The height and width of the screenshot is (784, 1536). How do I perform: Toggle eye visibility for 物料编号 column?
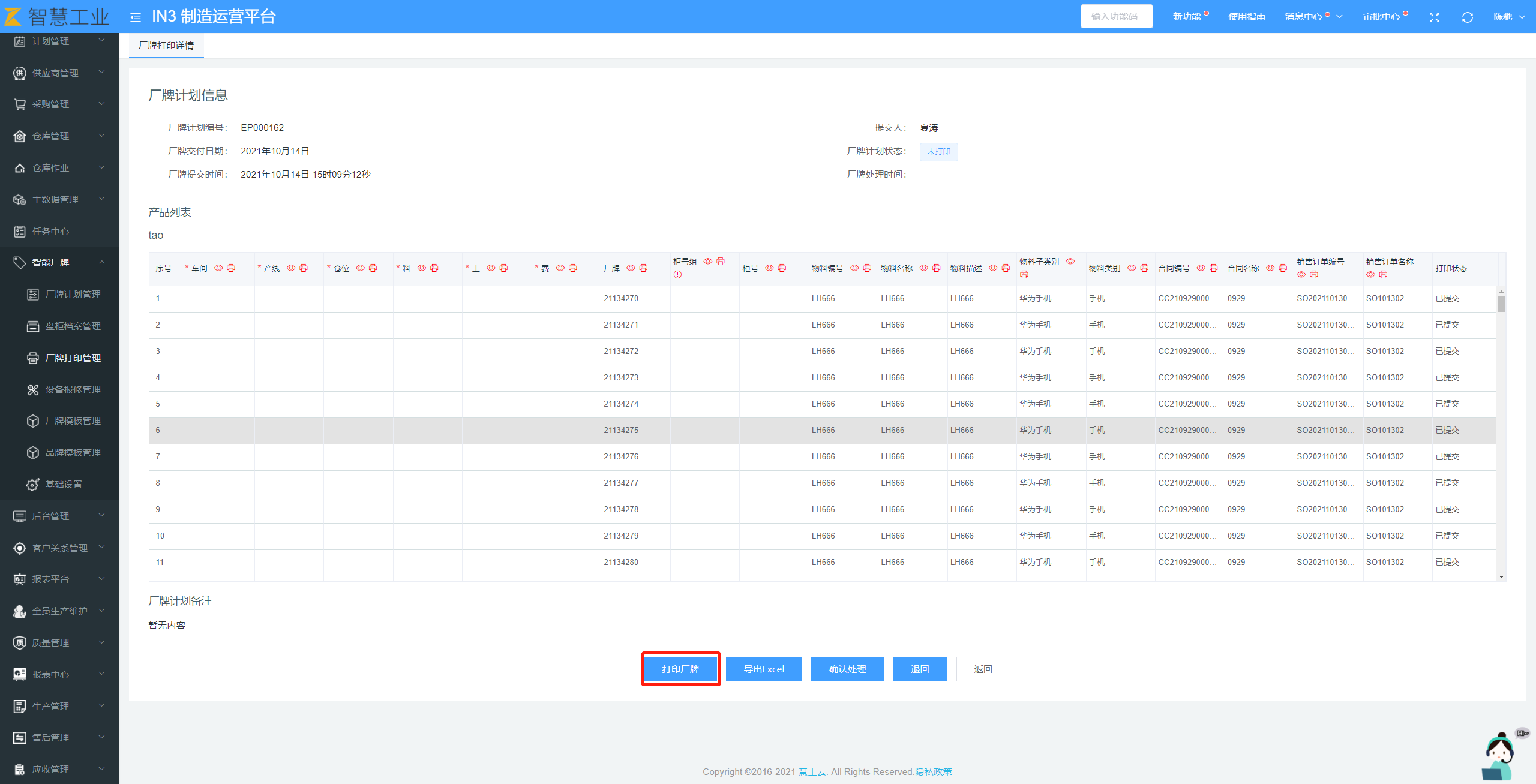854,268
